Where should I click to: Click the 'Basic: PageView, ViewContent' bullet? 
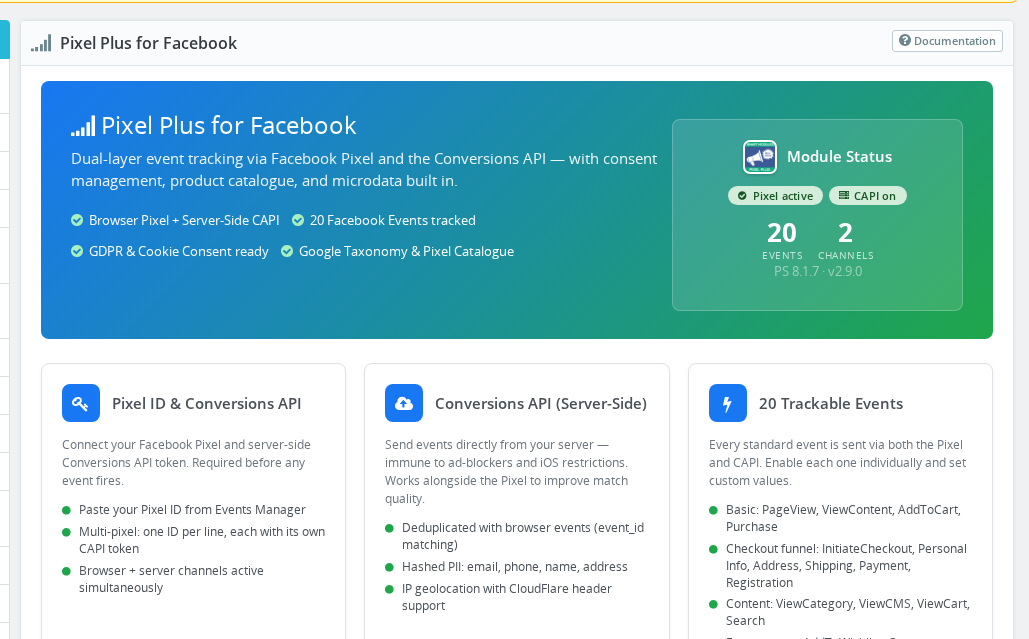coord(843,518)
